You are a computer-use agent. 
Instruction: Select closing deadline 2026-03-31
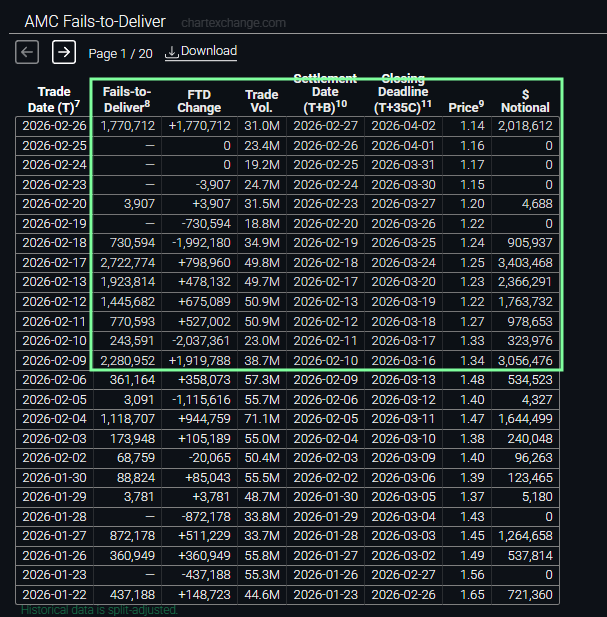pyautogui.click(x=403, y=165)
